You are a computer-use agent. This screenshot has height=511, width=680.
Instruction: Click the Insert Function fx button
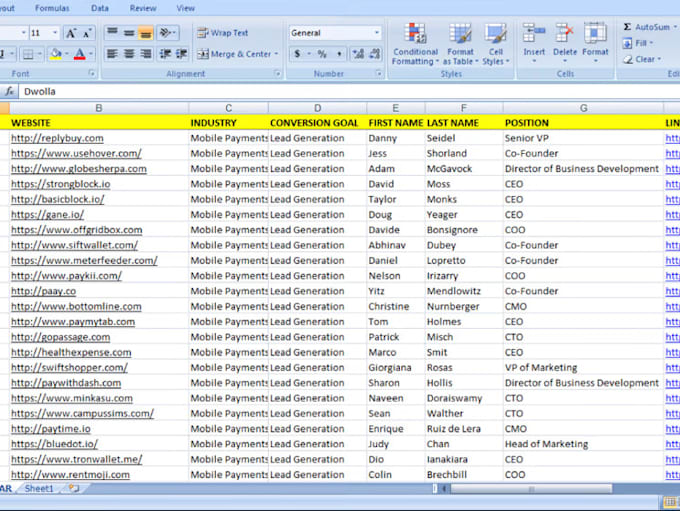(9, 92)
